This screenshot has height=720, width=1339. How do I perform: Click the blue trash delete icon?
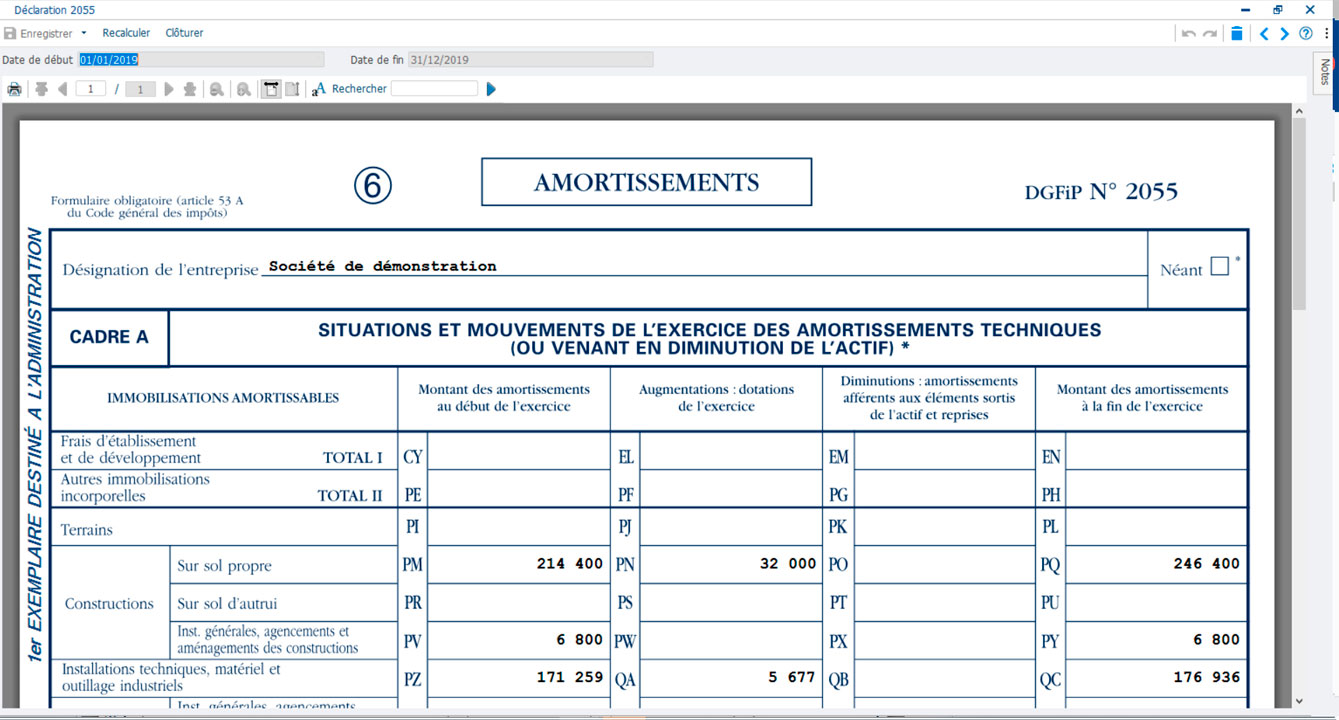(1237, 33)
